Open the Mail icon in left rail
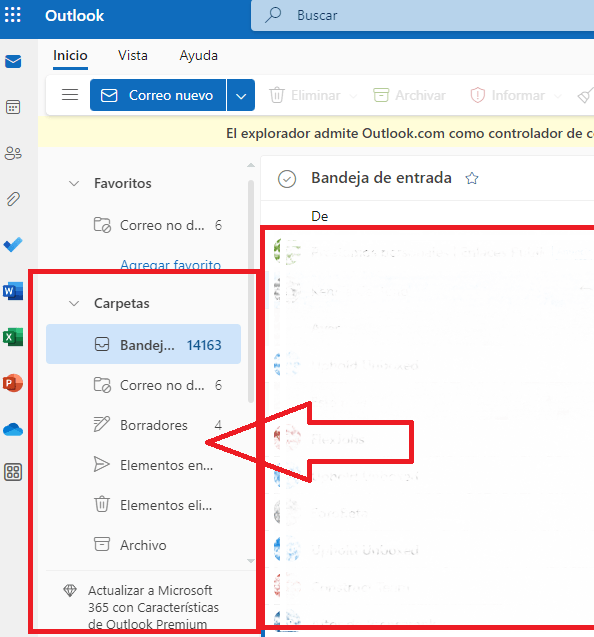This screenshot has width=594, height=637. 13,62
